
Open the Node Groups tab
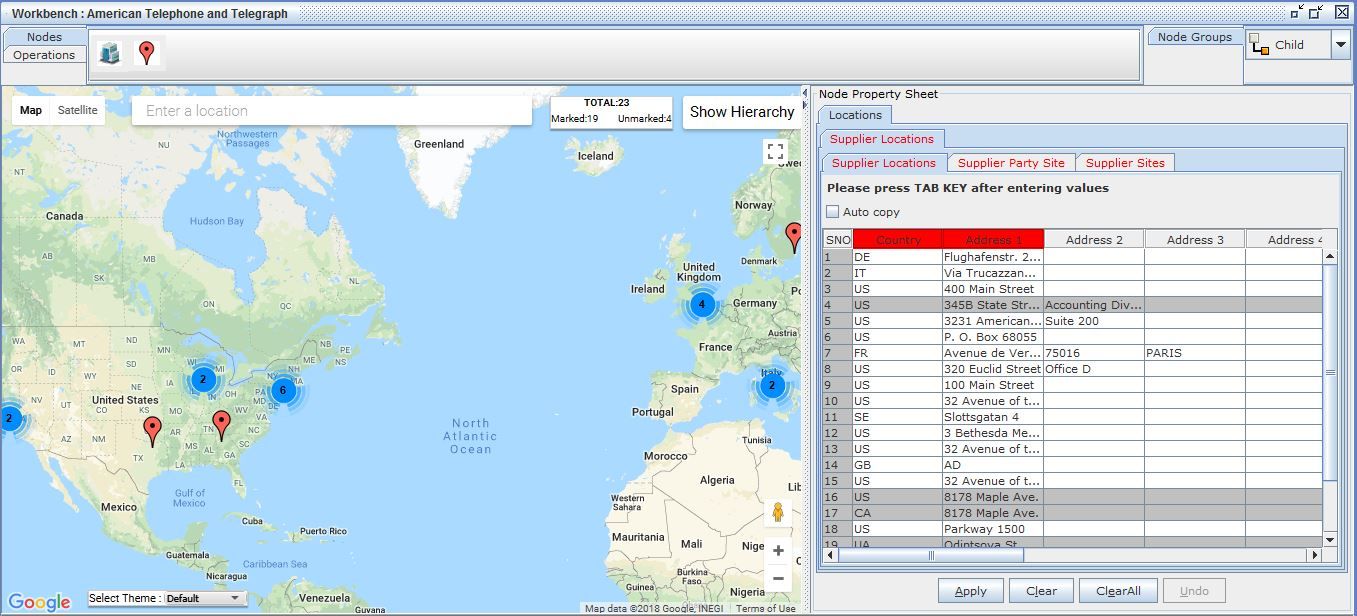click(x=1194, y=37)
